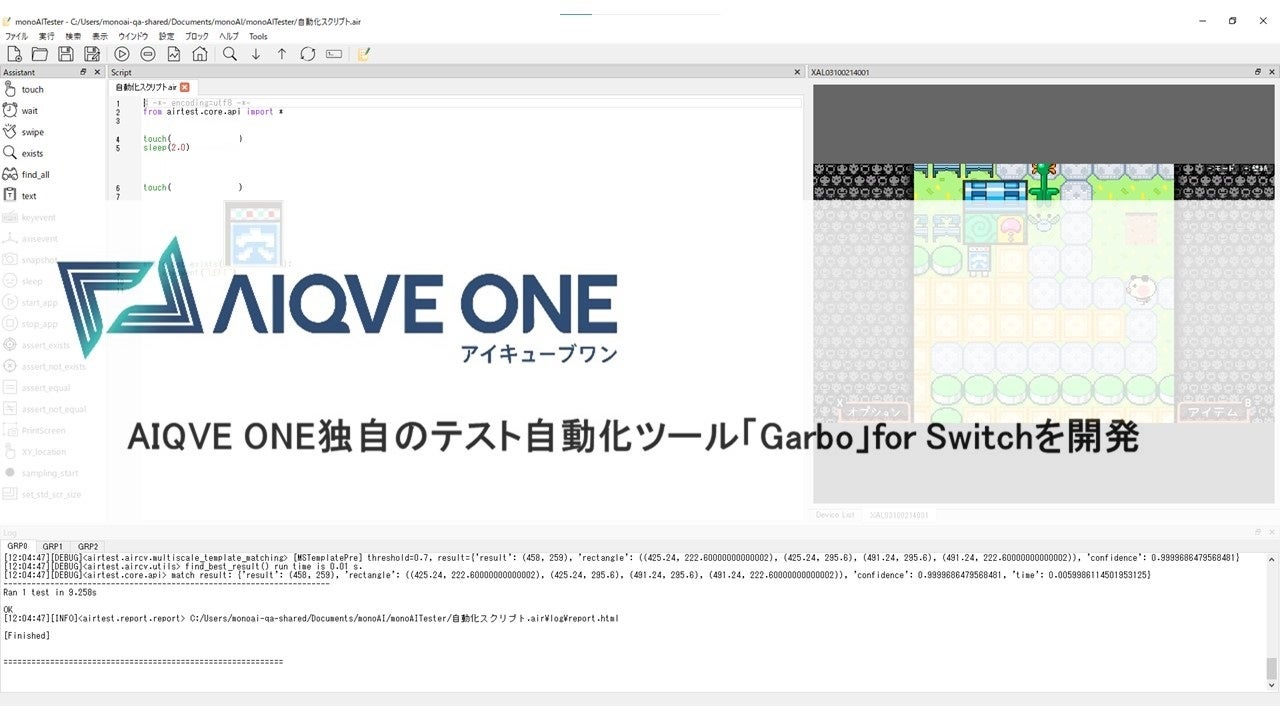
Task: Click the 'from airtest.core.api import *' code line
Action: point(213,112)
